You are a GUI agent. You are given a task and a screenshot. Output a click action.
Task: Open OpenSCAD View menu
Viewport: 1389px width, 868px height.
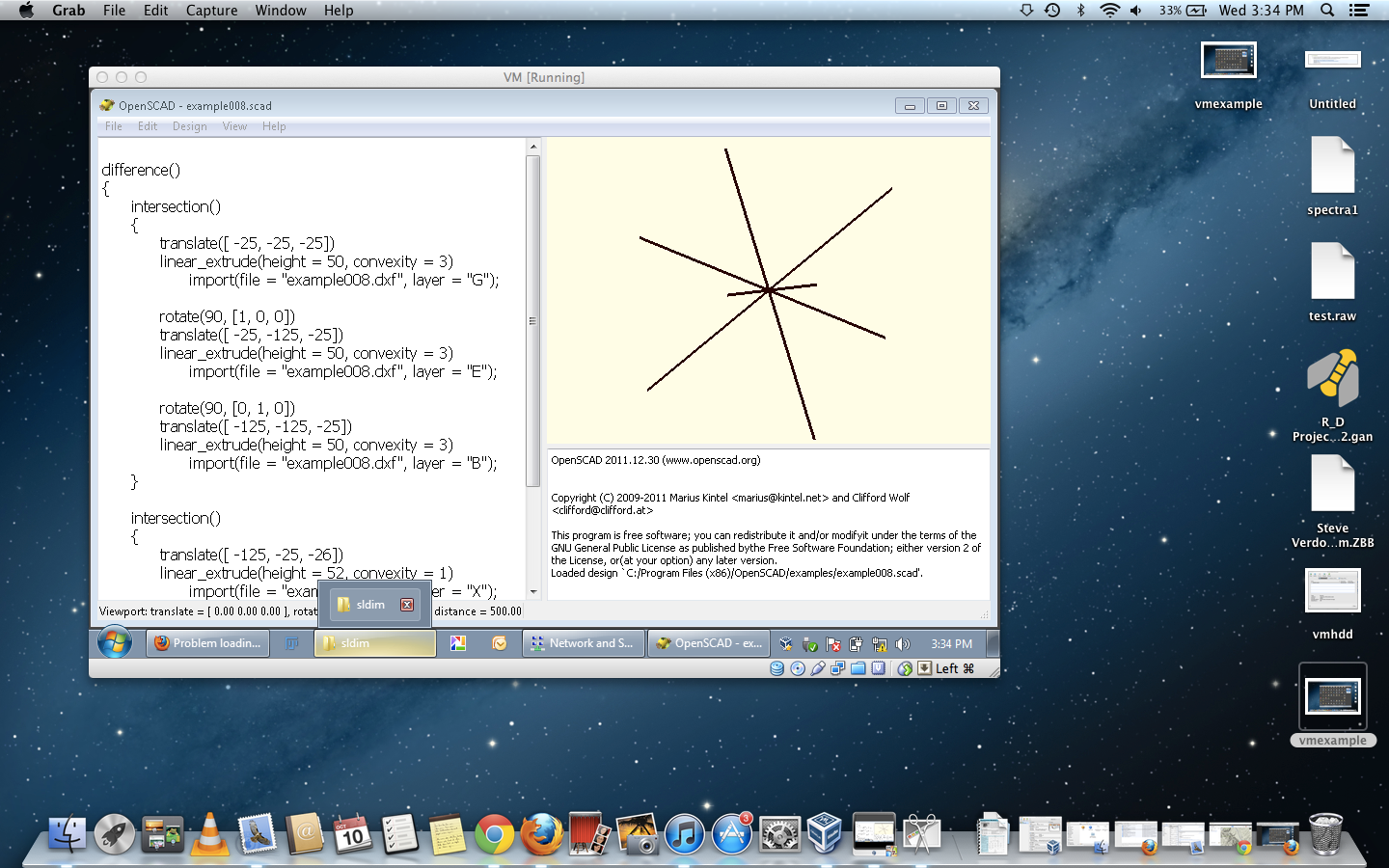point(234,126)
